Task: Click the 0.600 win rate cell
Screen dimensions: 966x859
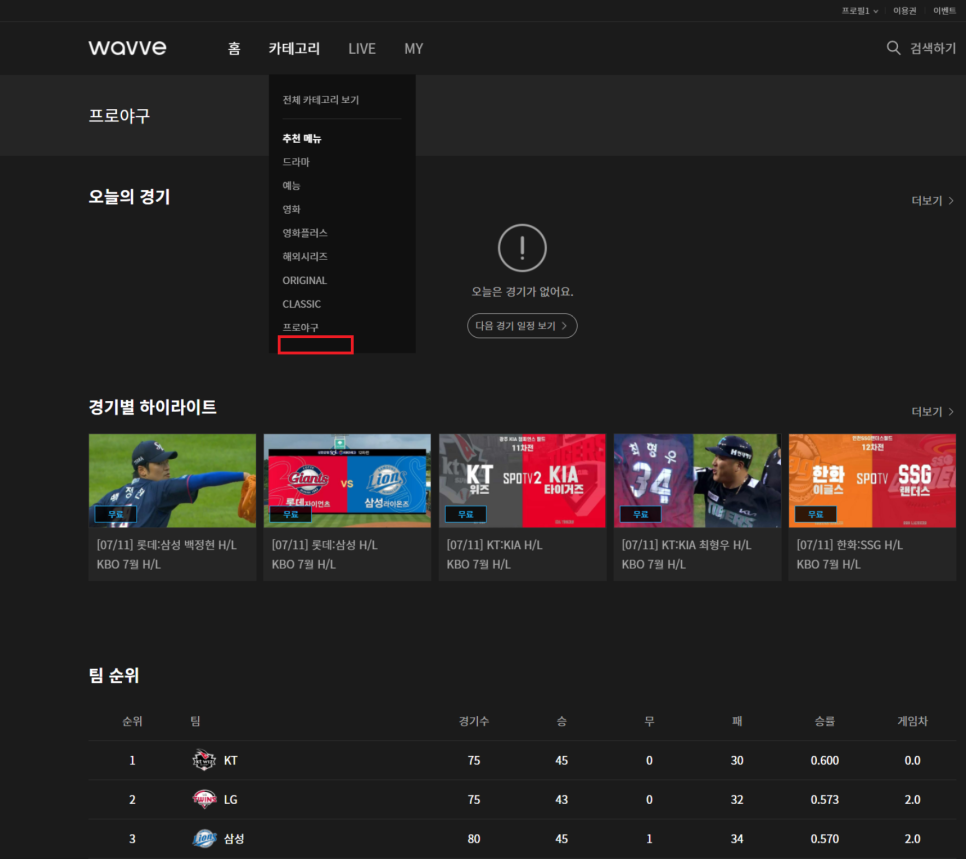Action: tap(824, 760)
